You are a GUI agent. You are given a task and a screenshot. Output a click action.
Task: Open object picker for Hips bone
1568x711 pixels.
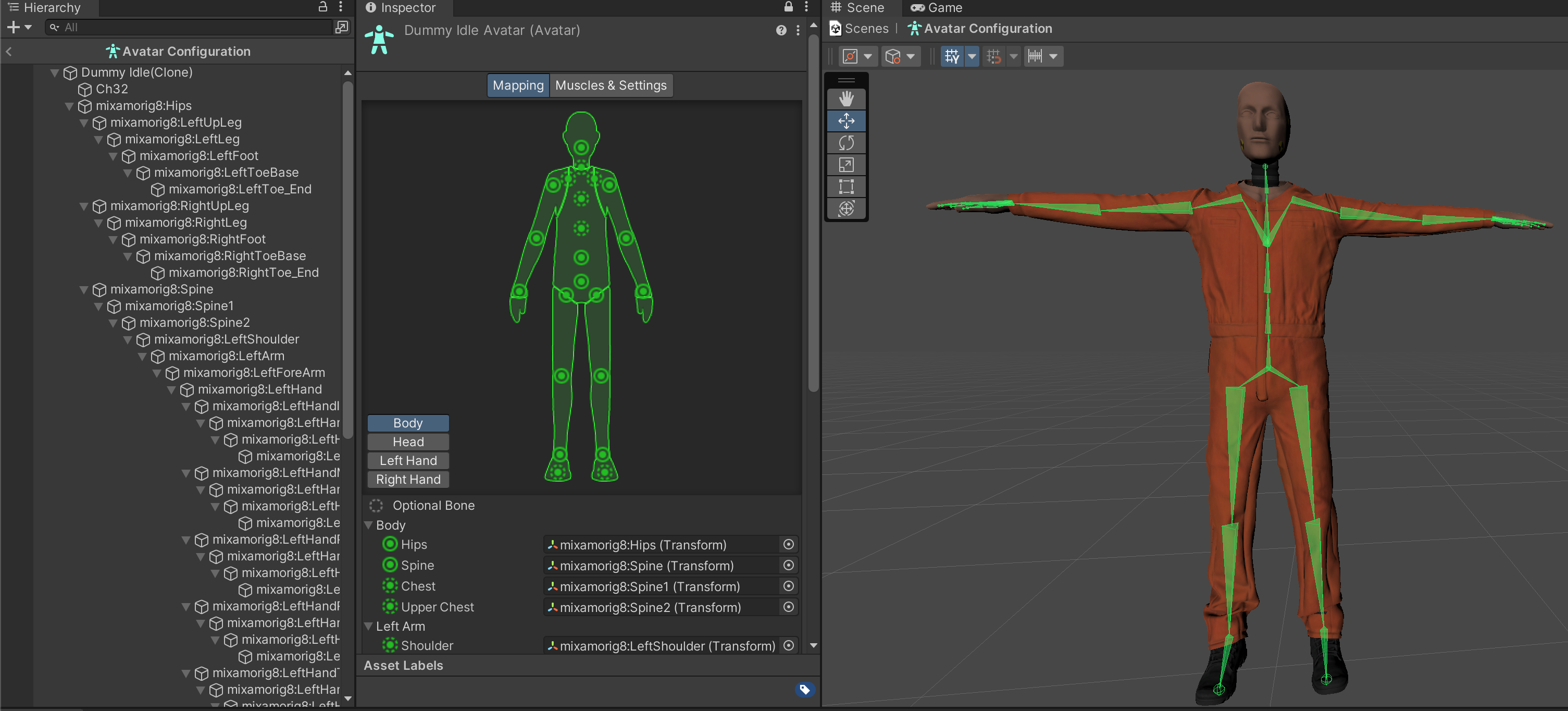(x=788, y=544)
